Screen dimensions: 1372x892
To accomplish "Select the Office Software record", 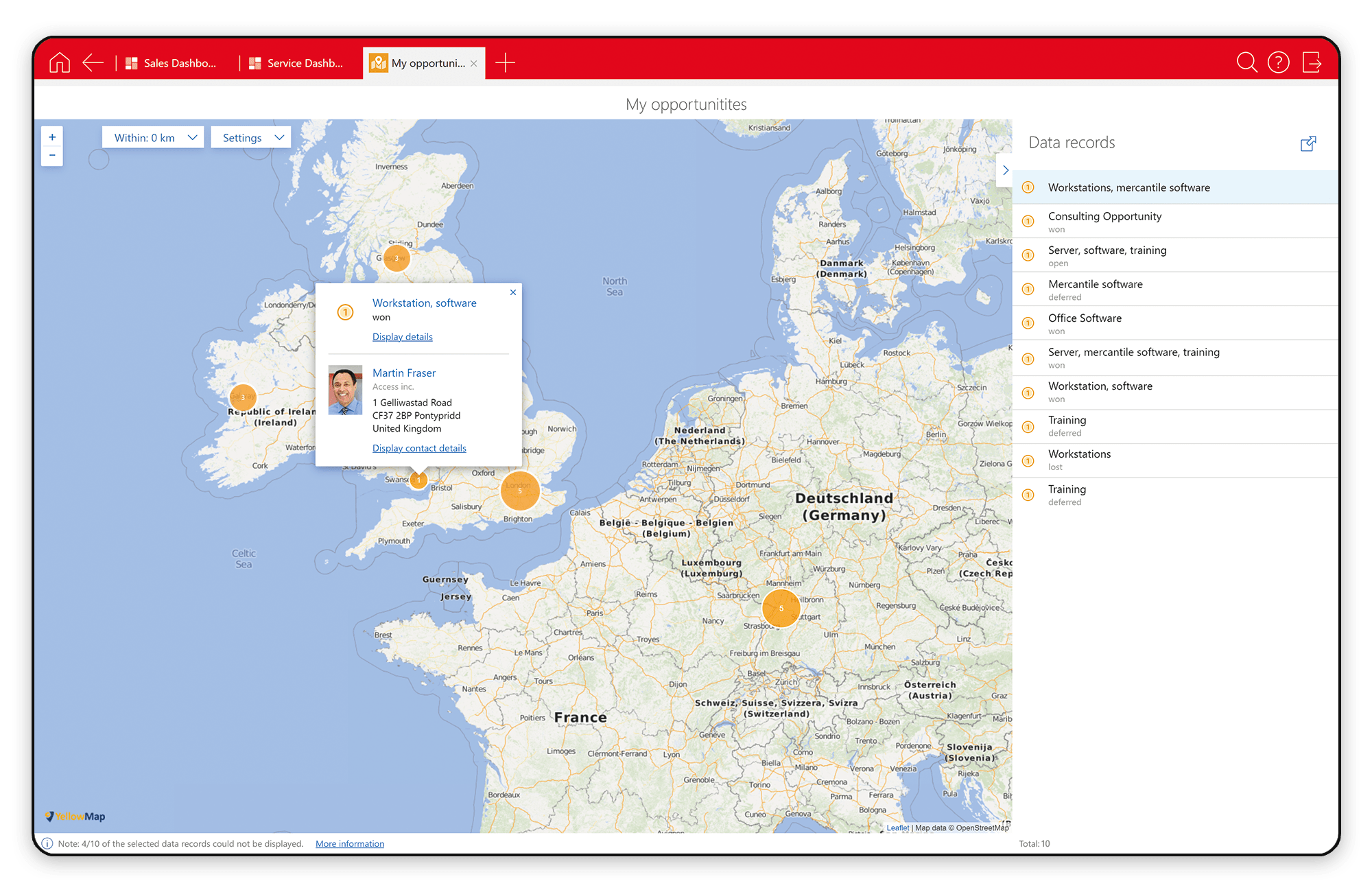I will (x=1175, y=323).
